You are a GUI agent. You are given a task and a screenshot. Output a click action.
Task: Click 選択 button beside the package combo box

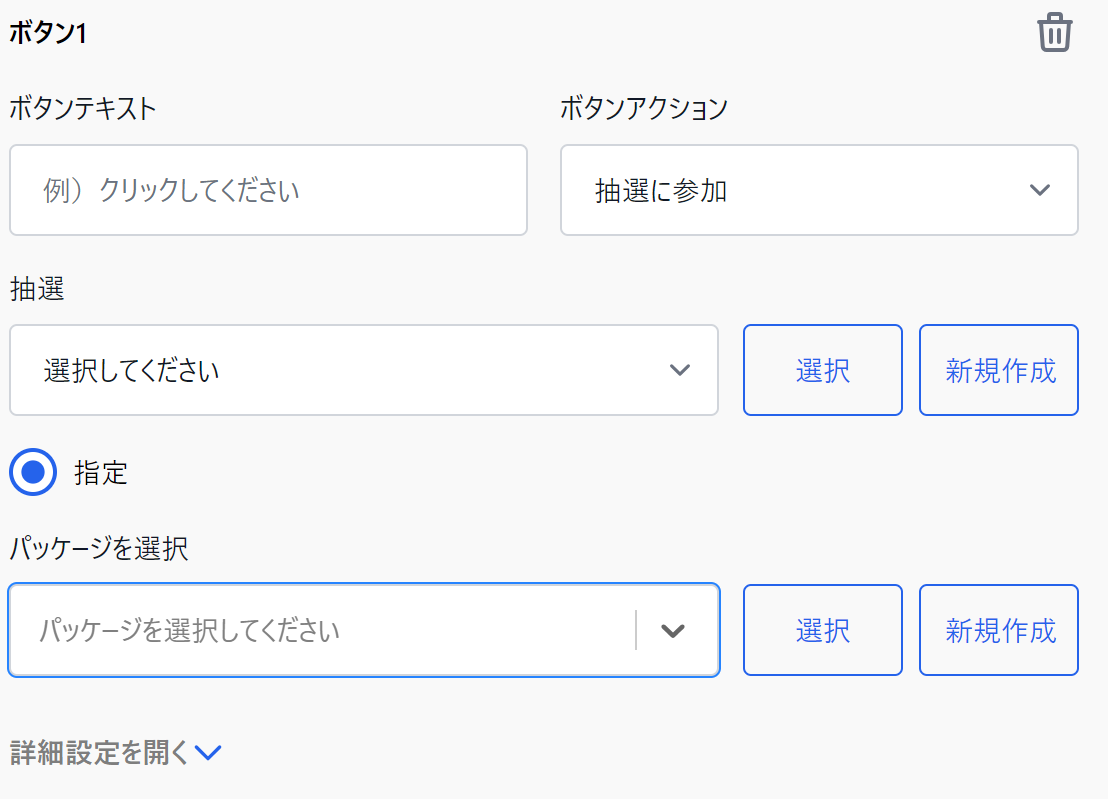(823, 630)
